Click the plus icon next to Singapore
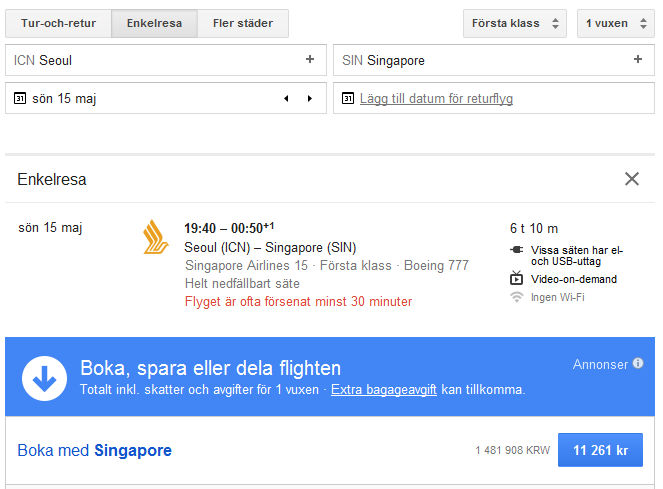This screenshot has width=663, height=489. point(638,60)
